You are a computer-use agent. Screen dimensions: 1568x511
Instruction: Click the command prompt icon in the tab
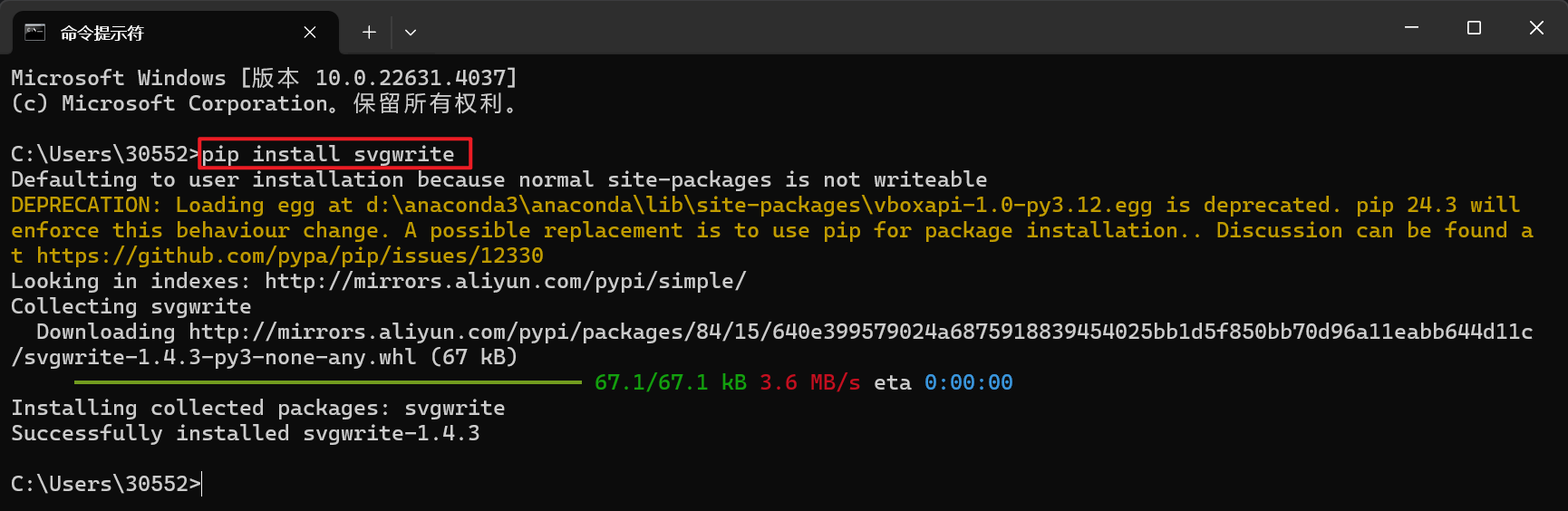pyautogui.click(x=35, y=33)
